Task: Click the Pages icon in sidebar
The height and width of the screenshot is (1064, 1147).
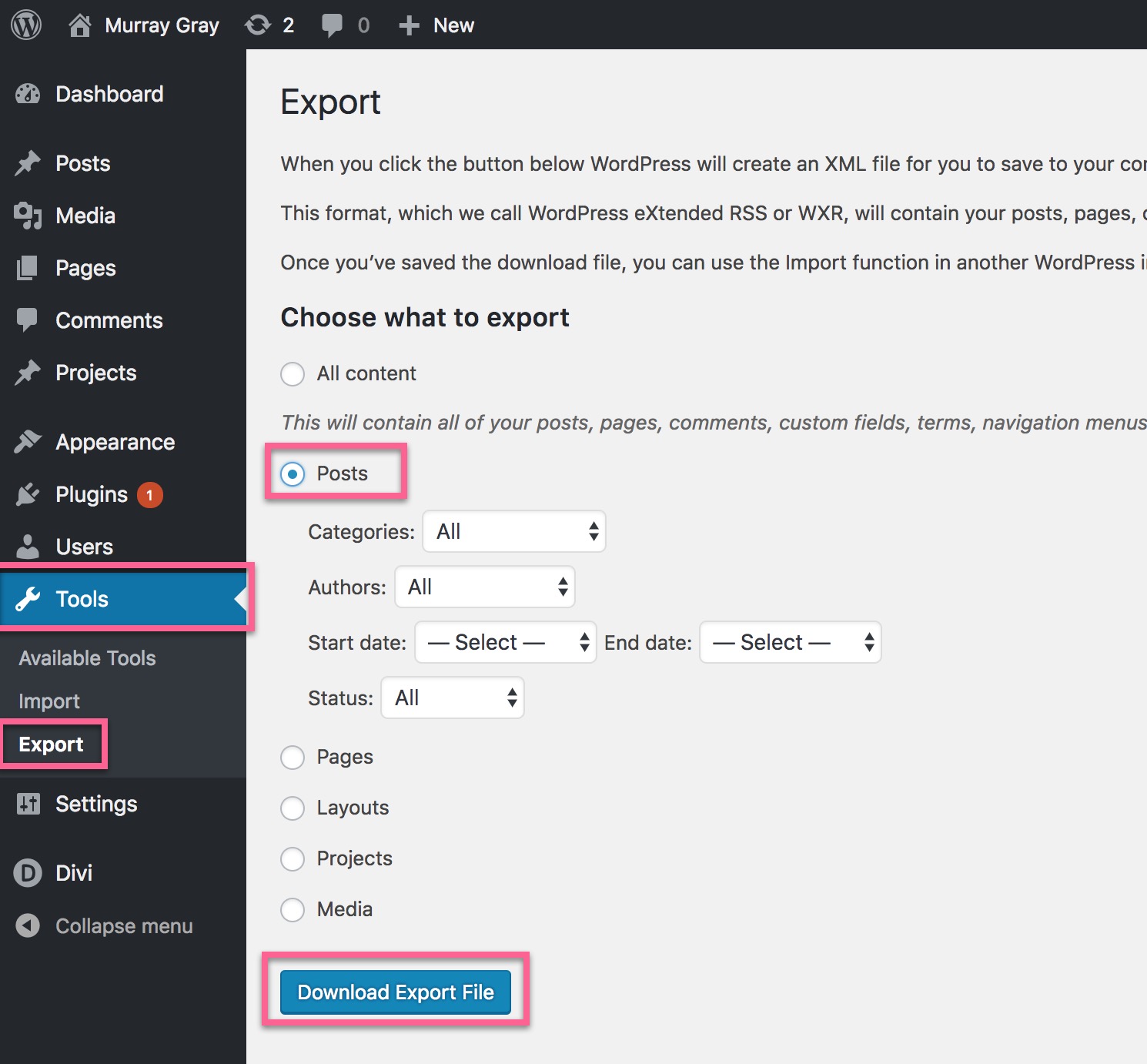Action: (28, 268)
